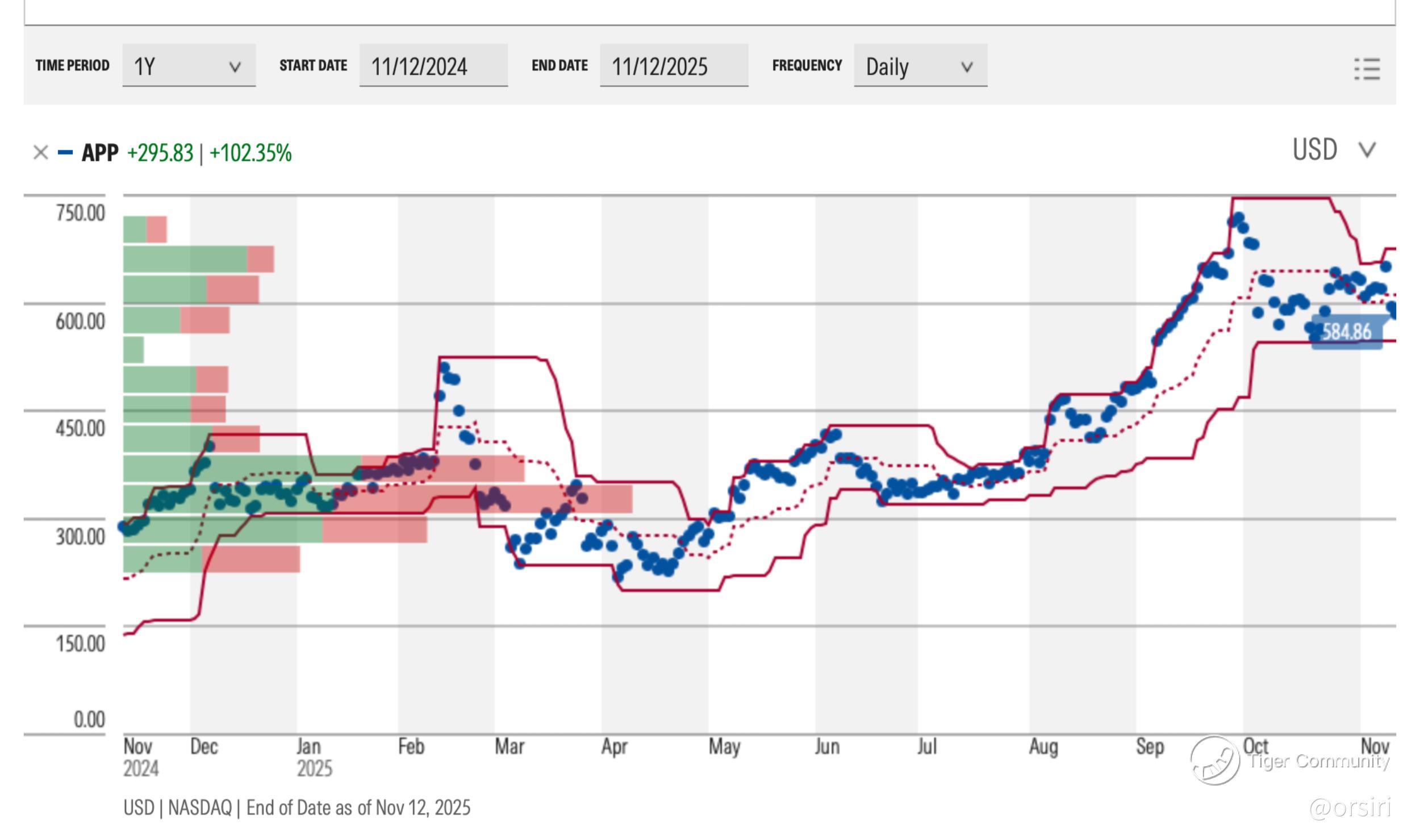This screenshot has height=840, width=1420.
Task: Click the arrow in Frequency selector
Action: (966, 67)
